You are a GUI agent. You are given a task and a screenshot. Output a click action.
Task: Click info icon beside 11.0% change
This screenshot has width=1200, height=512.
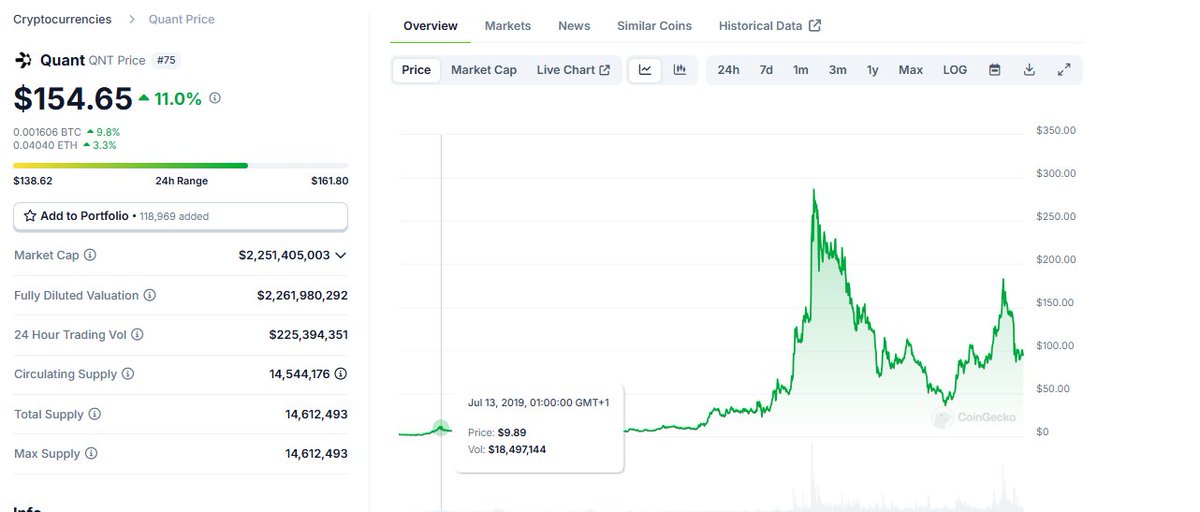tap(215, 98)
